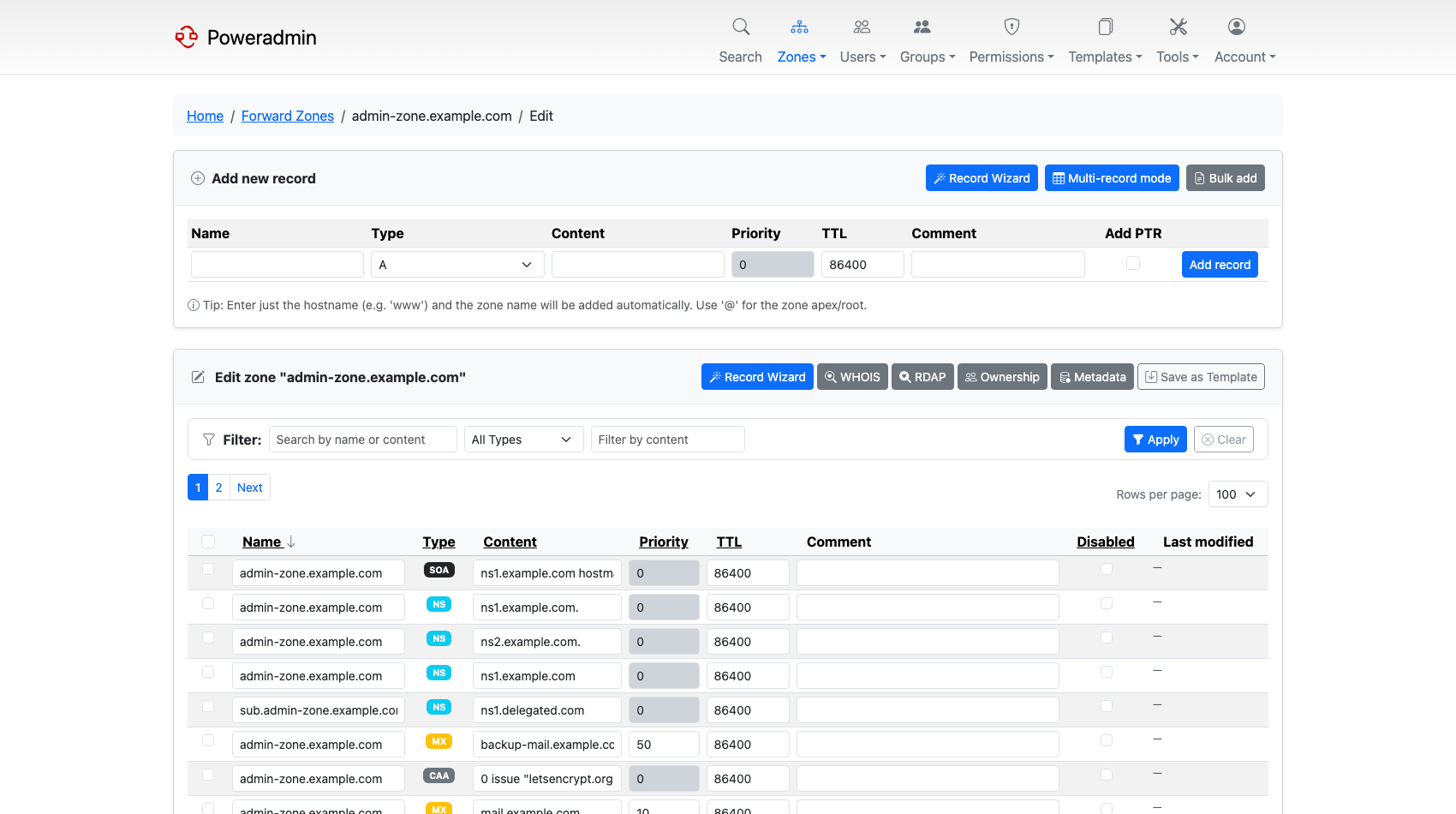Click Save as Template button
This screenshot has height=814, width=1456.
click(1201, 377)
